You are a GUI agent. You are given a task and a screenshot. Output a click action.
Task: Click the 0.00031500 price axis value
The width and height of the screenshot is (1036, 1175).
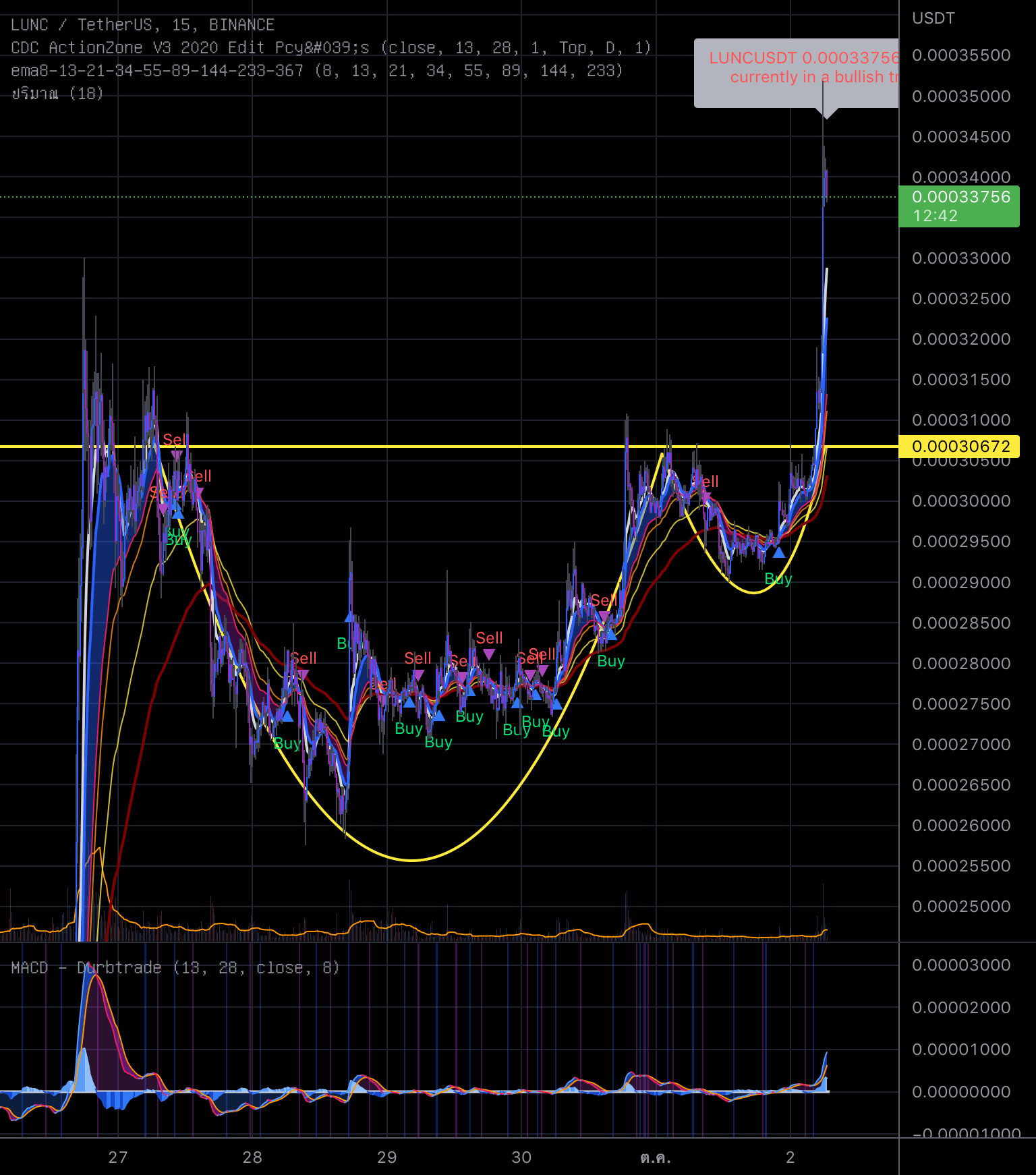click(x=961, y=380)
